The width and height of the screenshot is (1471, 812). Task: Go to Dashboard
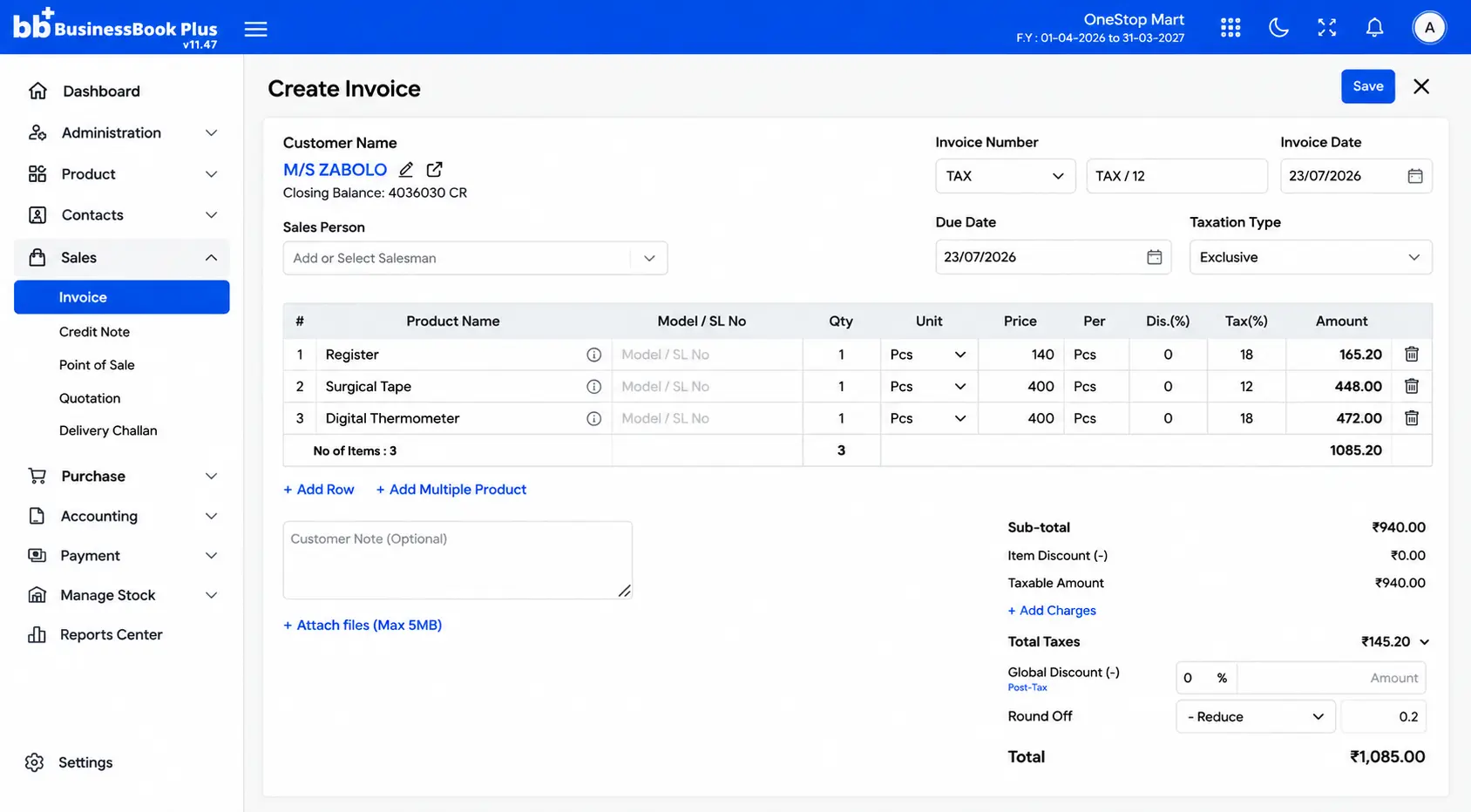pos(101,91)
